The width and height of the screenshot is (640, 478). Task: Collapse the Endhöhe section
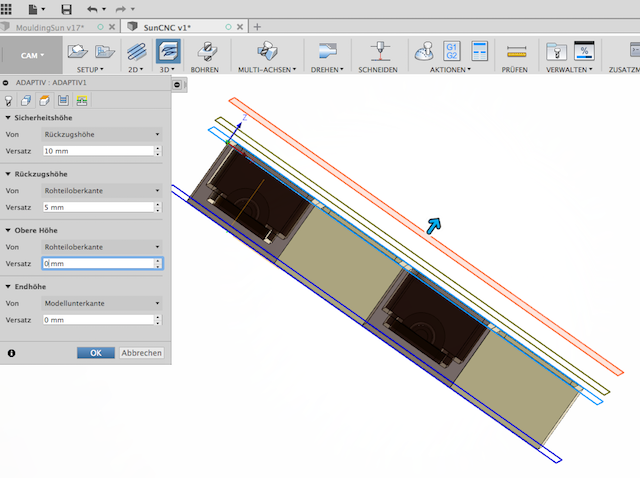pyautogui.click(x=8, y=287)
